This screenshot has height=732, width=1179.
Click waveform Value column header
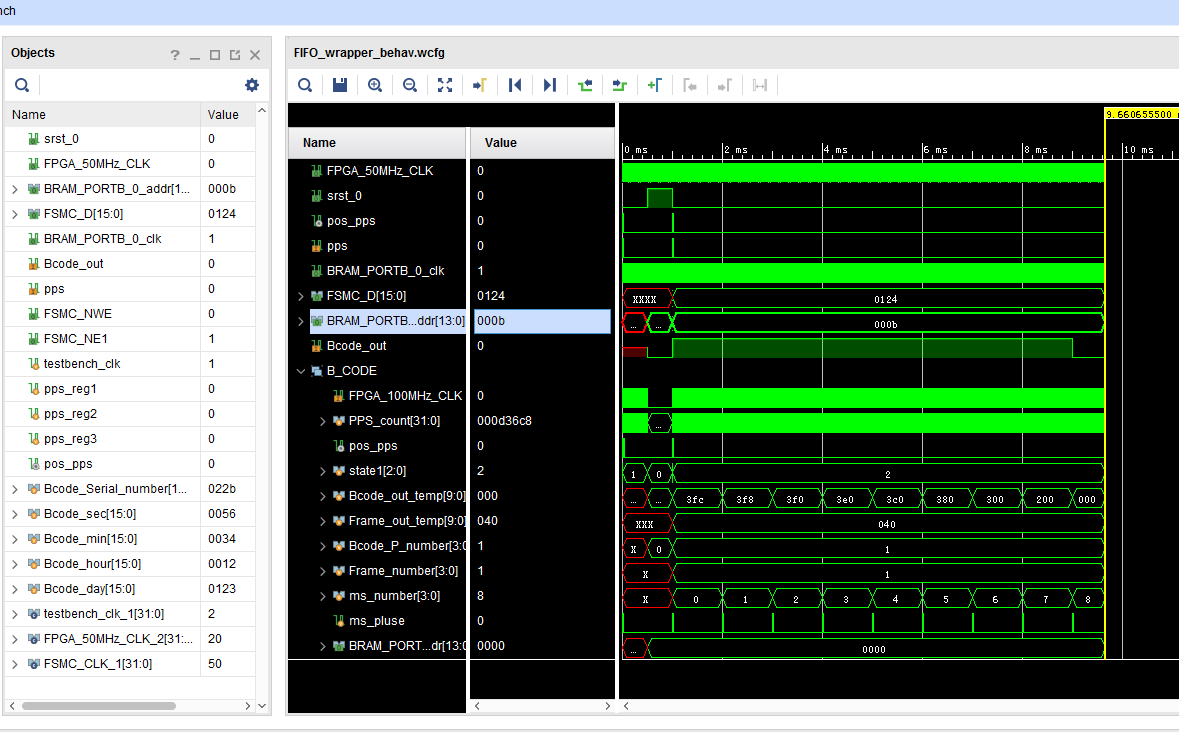tap(500, 143)
